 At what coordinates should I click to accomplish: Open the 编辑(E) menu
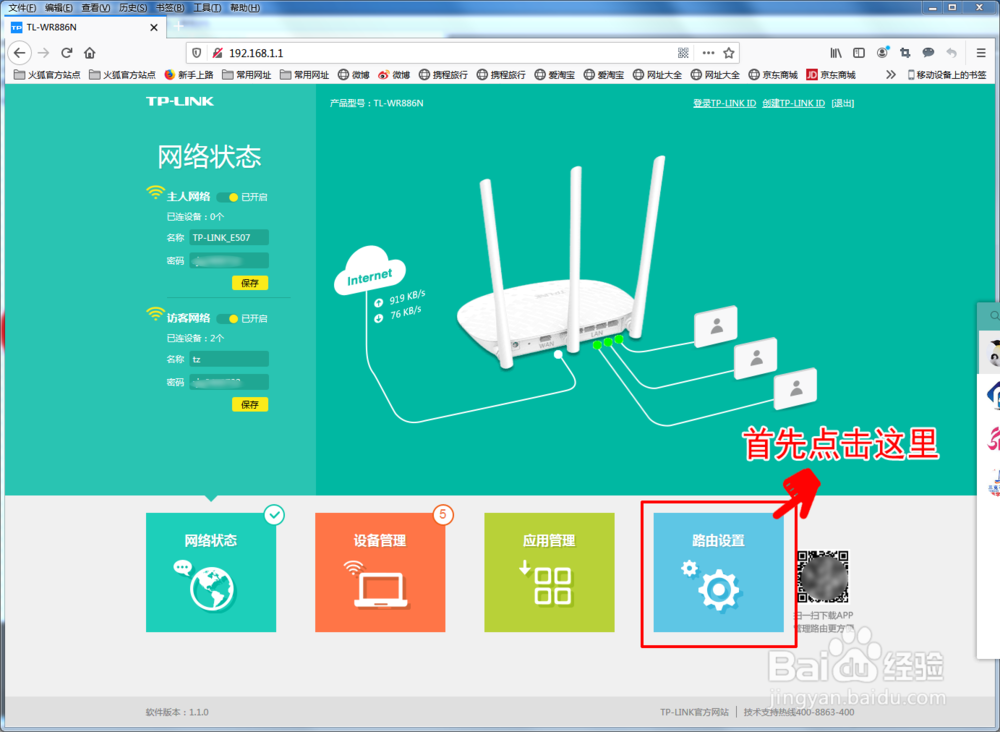tap(59, 8)
